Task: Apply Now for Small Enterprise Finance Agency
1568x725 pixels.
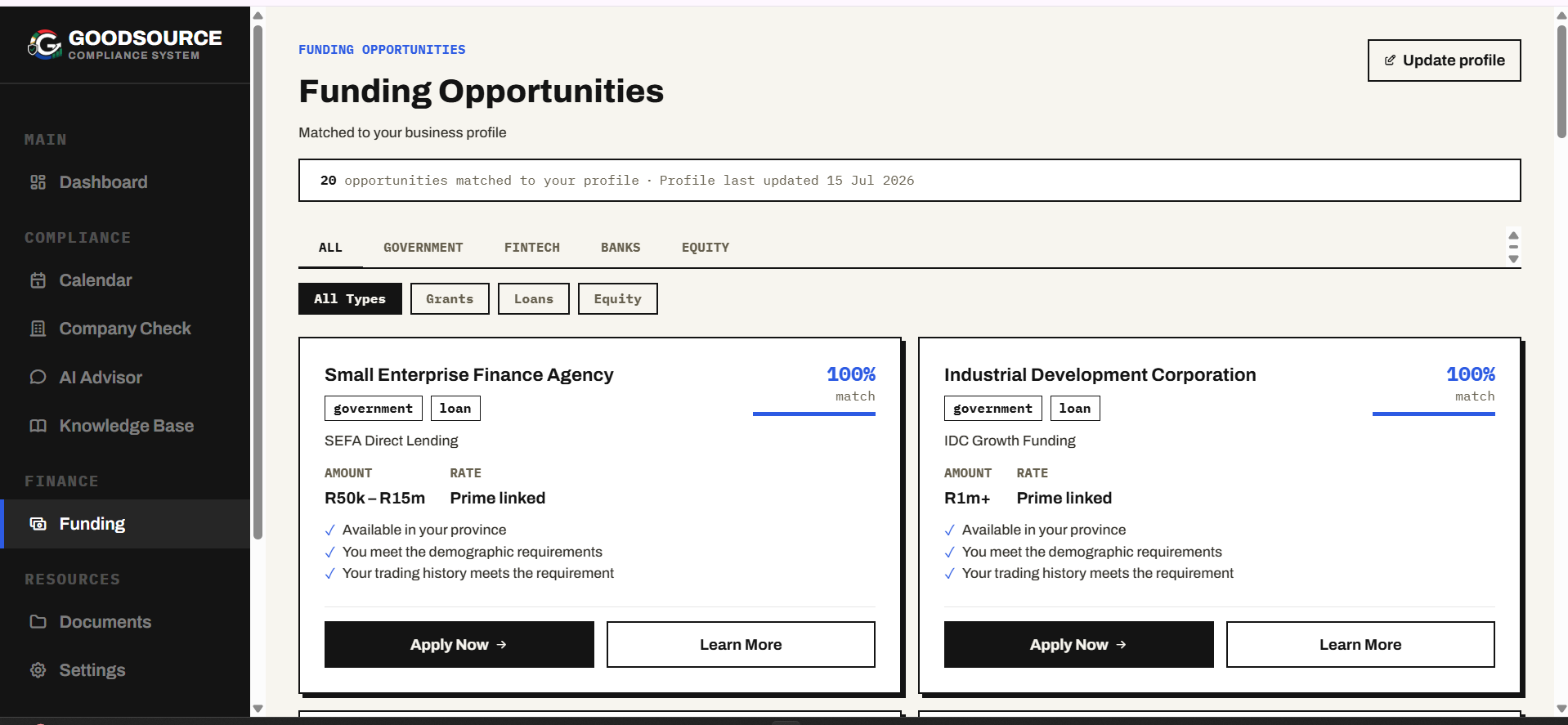Action: 459,645
